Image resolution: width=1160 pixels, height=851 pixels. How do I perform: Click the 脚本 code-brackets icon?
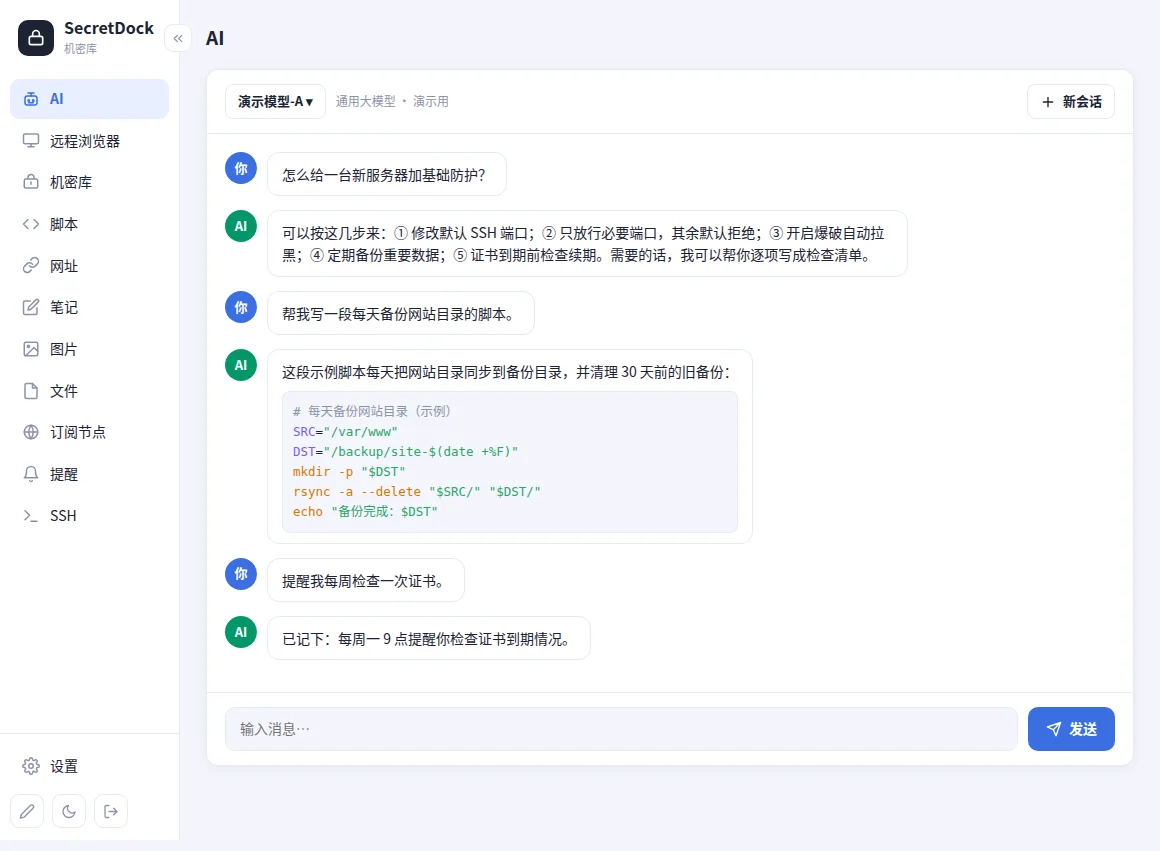click(31, 224)
